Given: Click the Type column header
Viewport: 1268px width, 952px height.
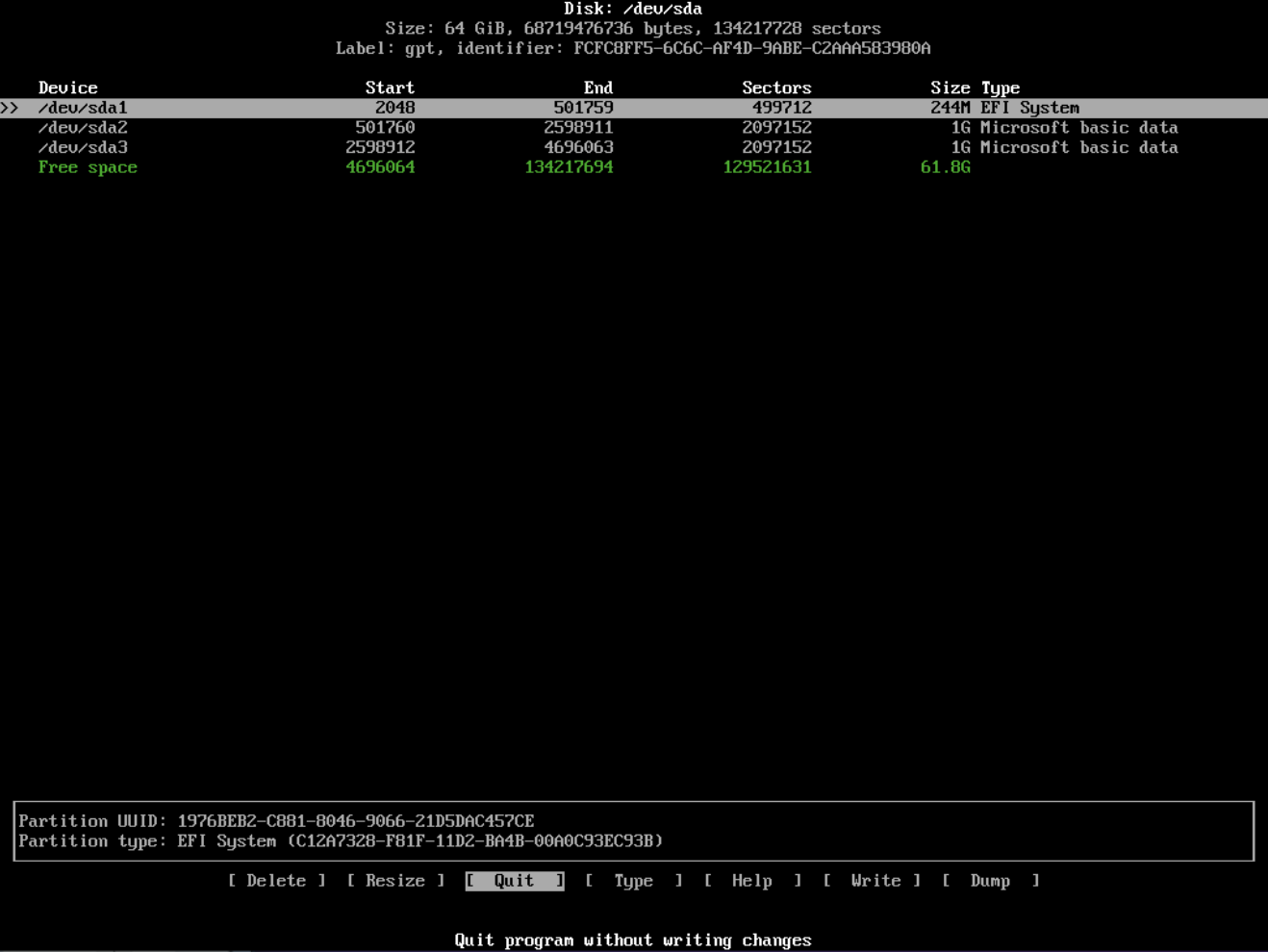Looking at the screenshot, I should click(x=1001, y=88).
